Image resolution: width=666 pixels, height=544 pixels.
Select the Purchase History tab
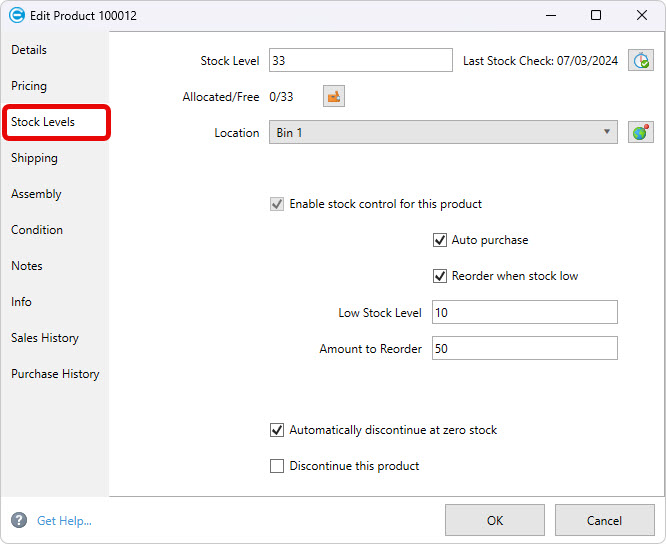pyautogui.click(x=55, y=374)
